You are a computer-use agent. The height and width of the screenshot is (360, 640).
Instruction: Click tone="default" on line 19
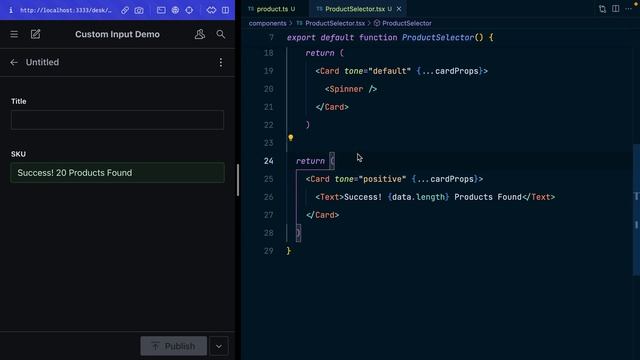tap(377, 71)
